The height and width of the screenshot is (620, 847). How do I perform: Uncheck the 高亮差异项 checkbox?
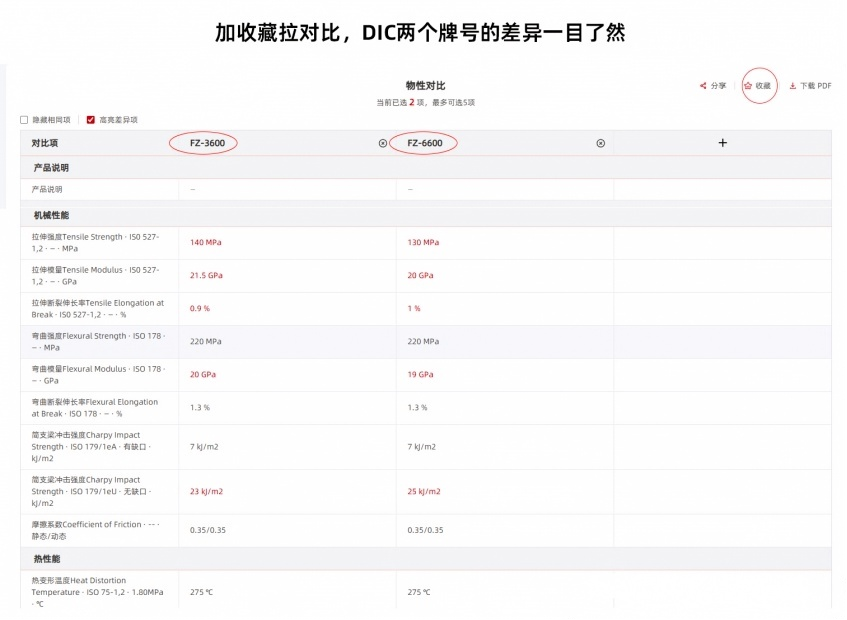[91, 120]
